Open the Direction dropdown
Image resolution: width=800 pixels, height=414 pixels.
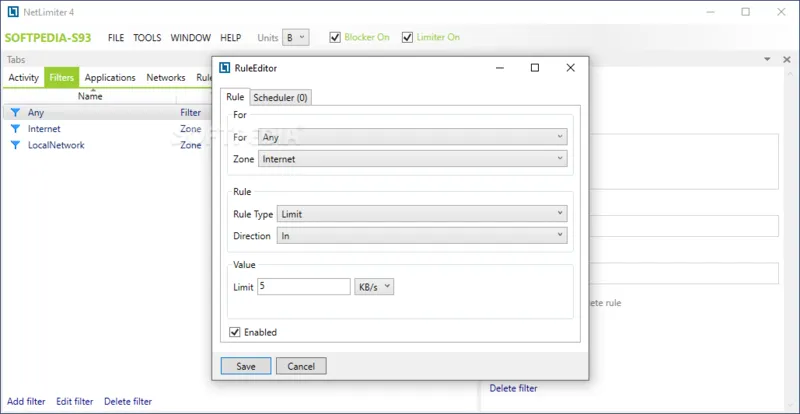422,236
